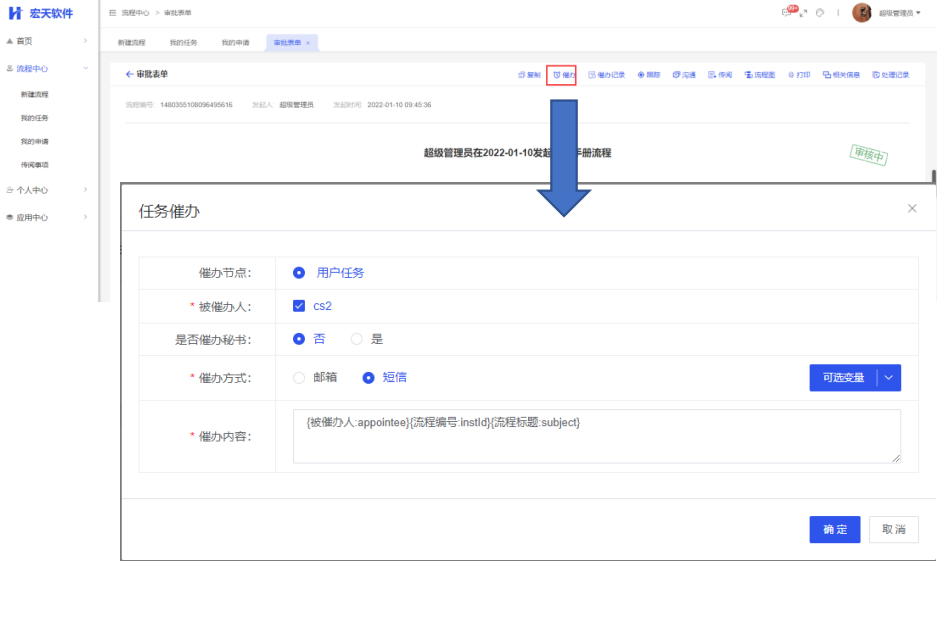Switch to the 新建流程 tab
Viewport: 950px width, 643px height.
pos(131,43)
